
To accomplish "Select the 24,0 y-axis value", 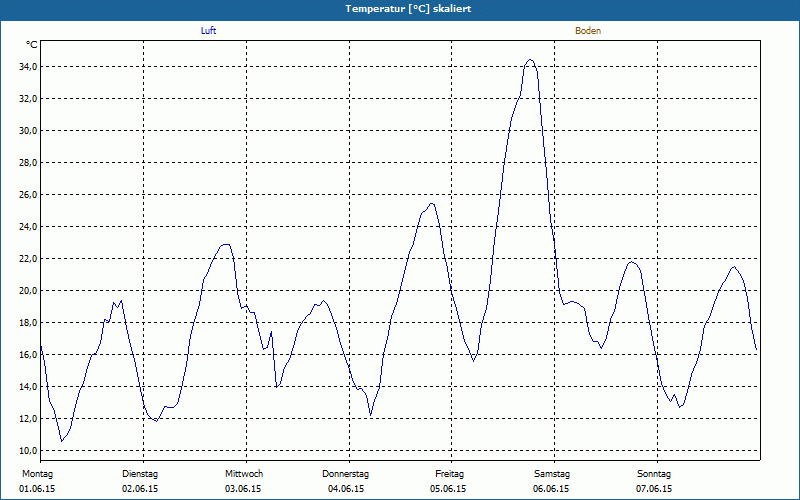I will [27, 227].
